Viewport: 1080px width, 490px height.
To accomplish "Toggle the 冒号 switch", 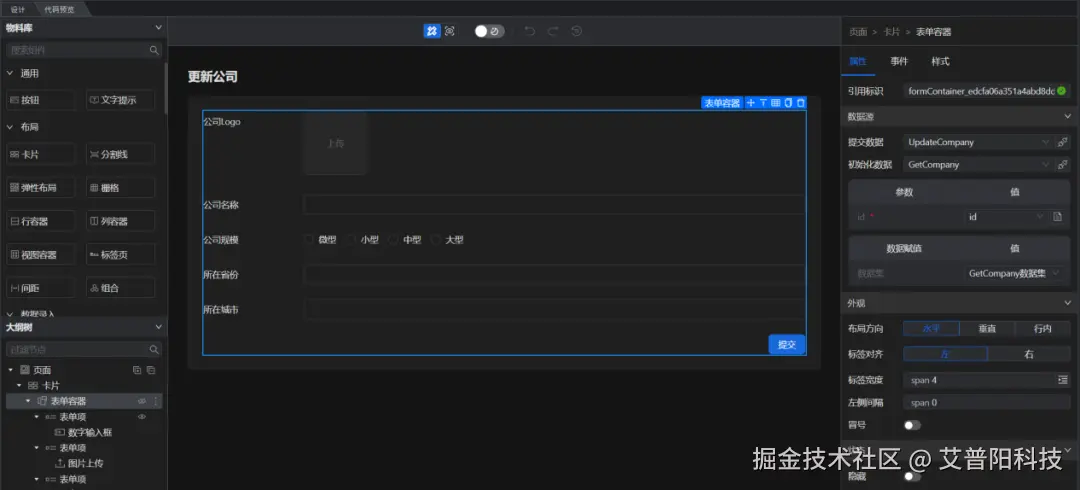I will point(912,425).
